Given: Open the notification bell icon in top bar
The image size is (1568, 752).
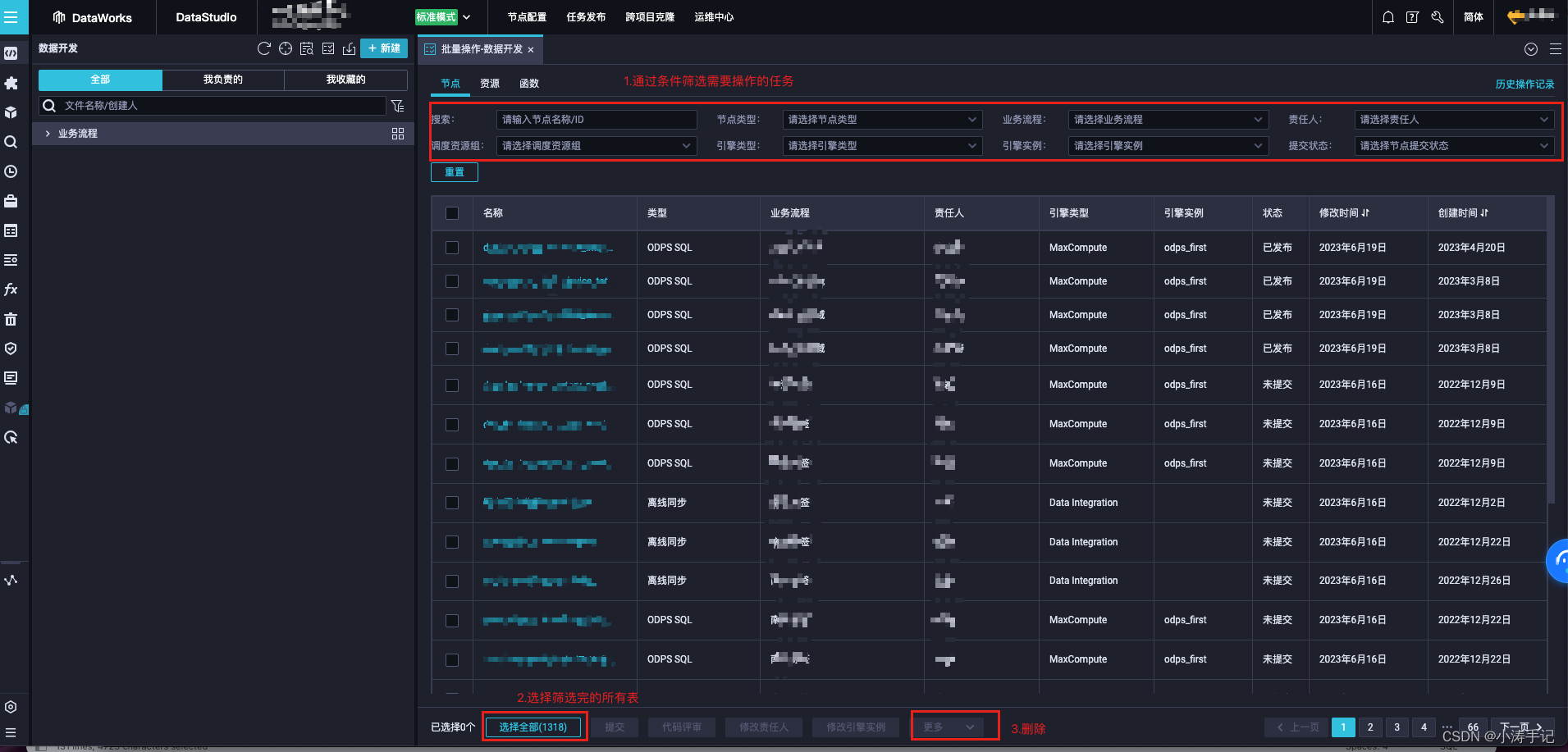Looking at the screenshot, I should [1387, 16].
